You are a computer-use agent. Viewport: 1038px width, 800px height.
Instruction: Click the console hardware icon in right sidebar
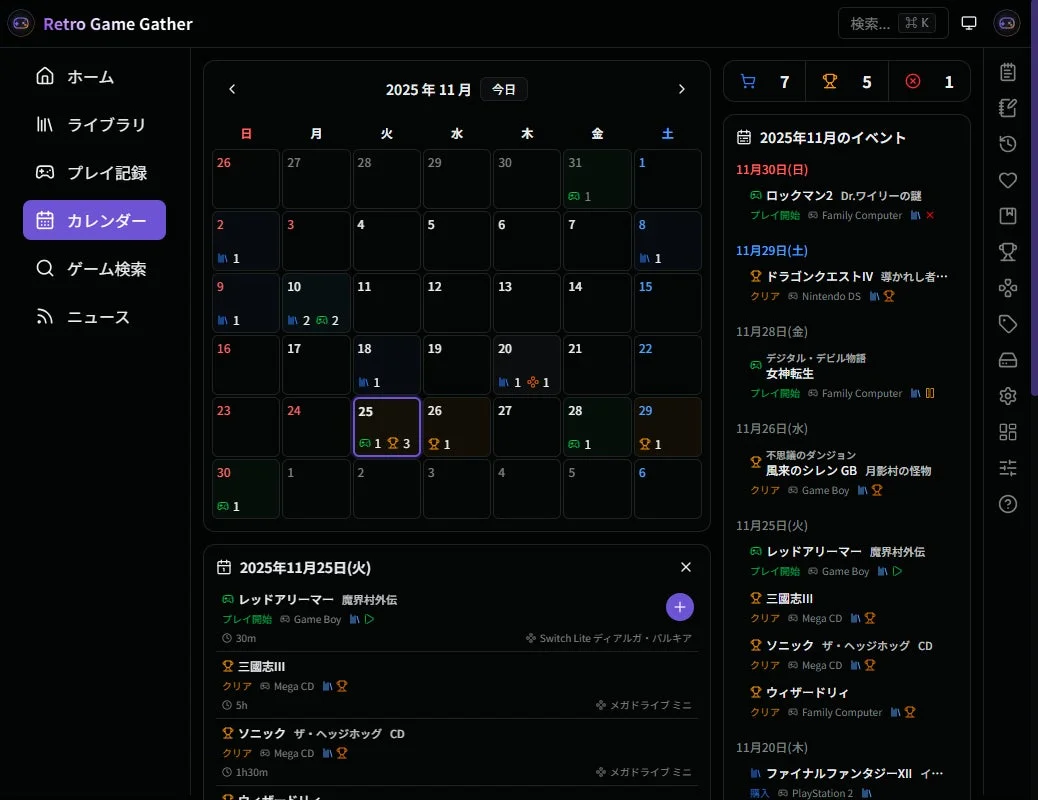pos(1007,359)
